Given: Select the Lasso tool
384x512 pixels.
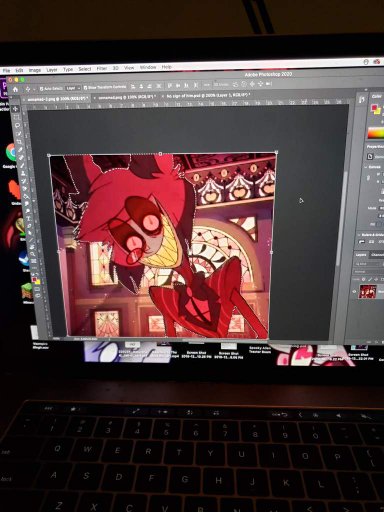Looking at the screenshot, I should (x=17, y=125).
